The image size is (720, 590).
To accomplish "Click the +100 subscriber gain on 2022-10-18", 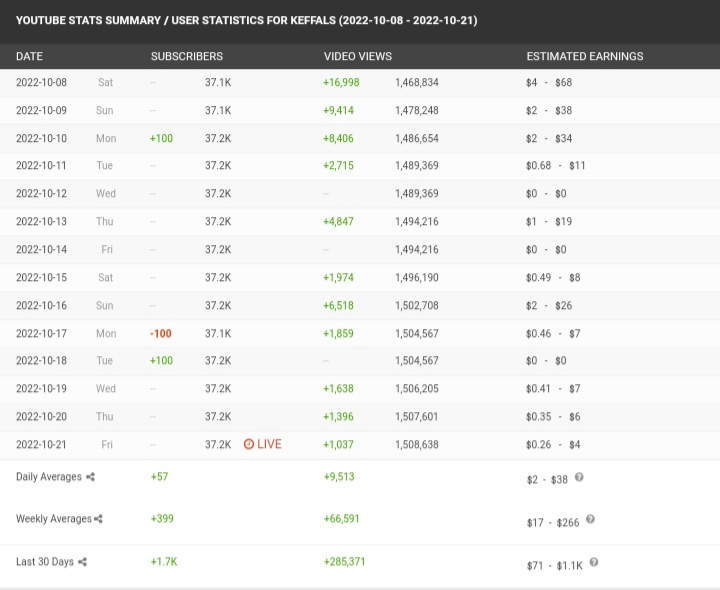I will (x=161, y=361).
